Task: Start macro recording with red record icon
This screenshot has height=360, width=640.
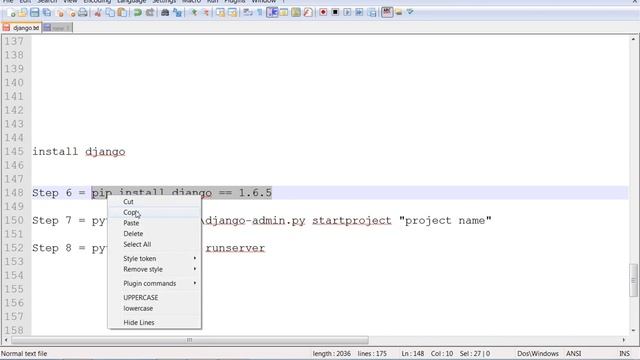Action: 323,13
